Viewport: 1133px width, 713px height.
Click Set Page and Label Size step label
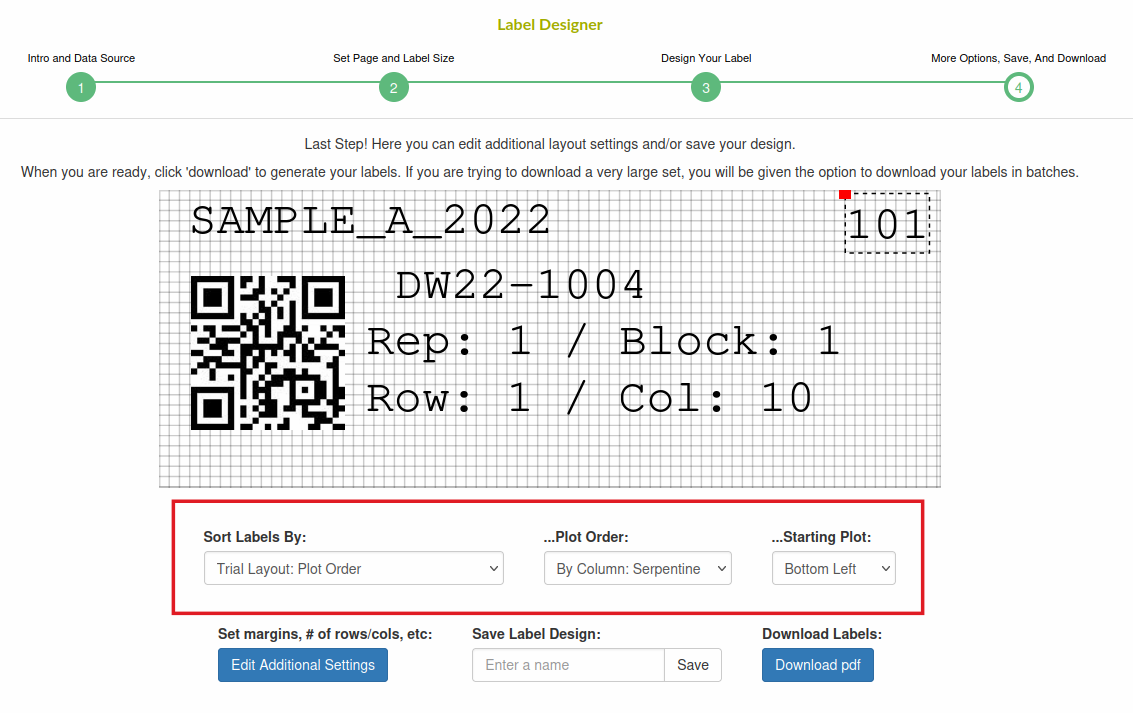[394, 58]
